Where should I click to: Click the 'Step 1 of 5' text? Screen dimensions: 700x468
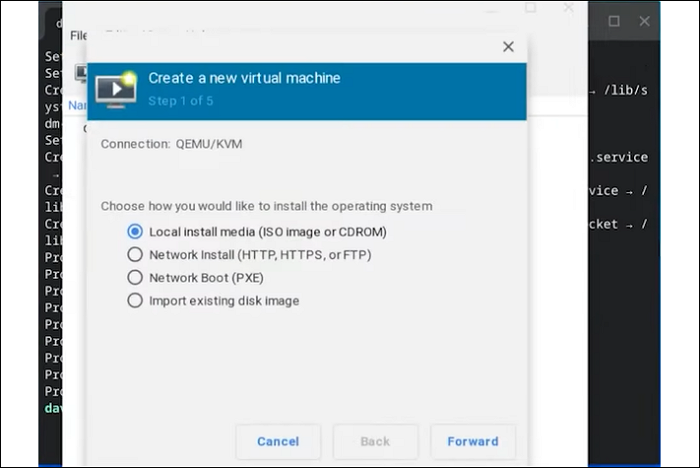(180, 101)
